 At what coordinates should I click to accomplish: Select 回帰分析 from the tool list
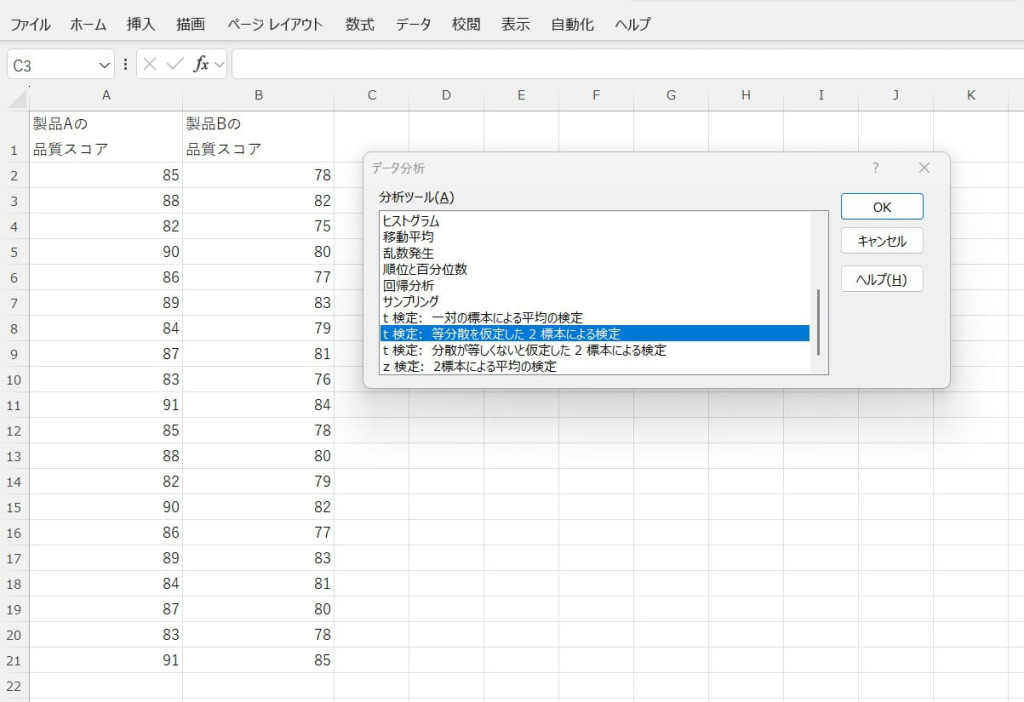pos(408,285)
